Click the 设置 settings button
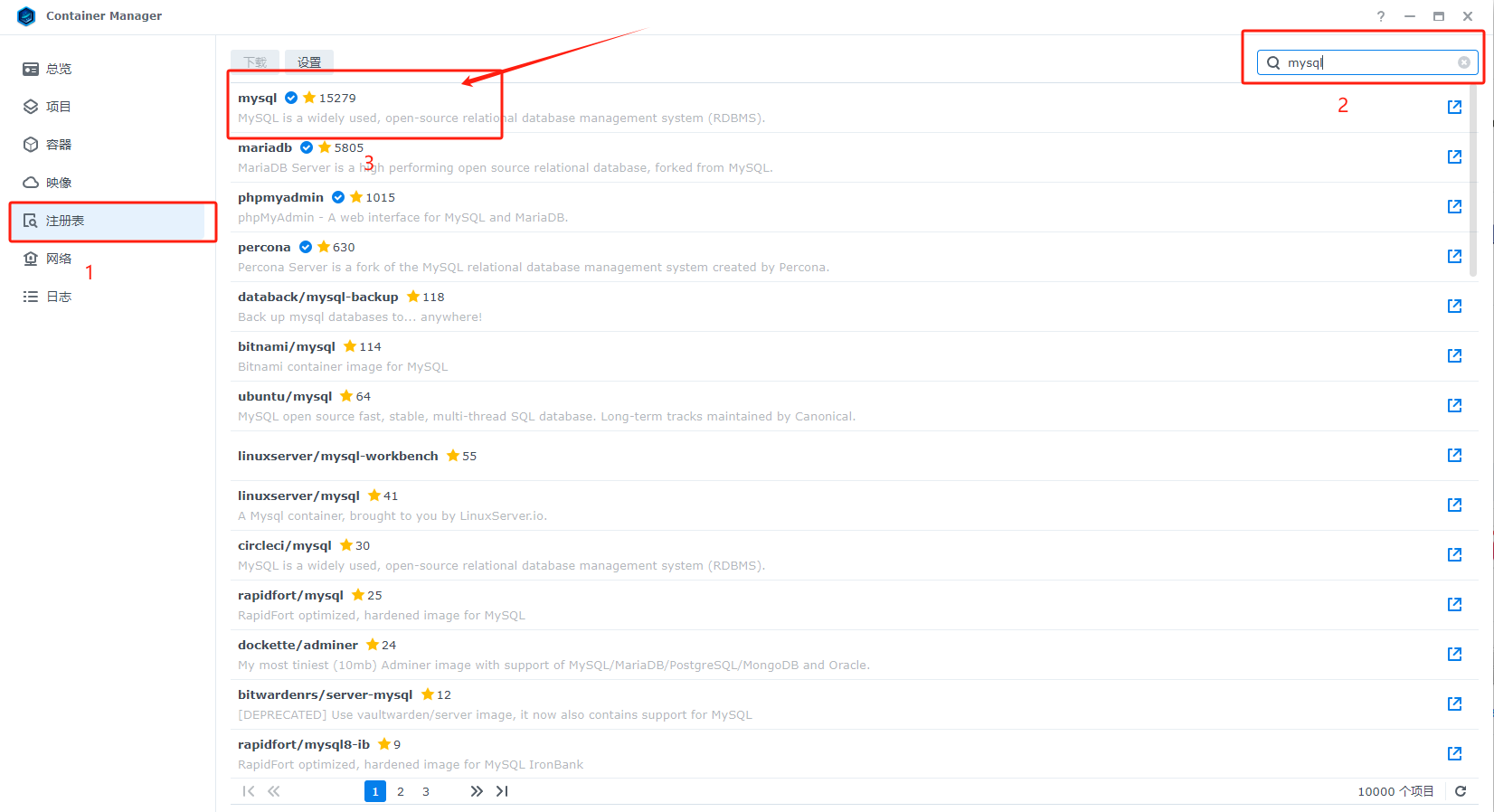The image size is (1494, 812). coord(309,61)
